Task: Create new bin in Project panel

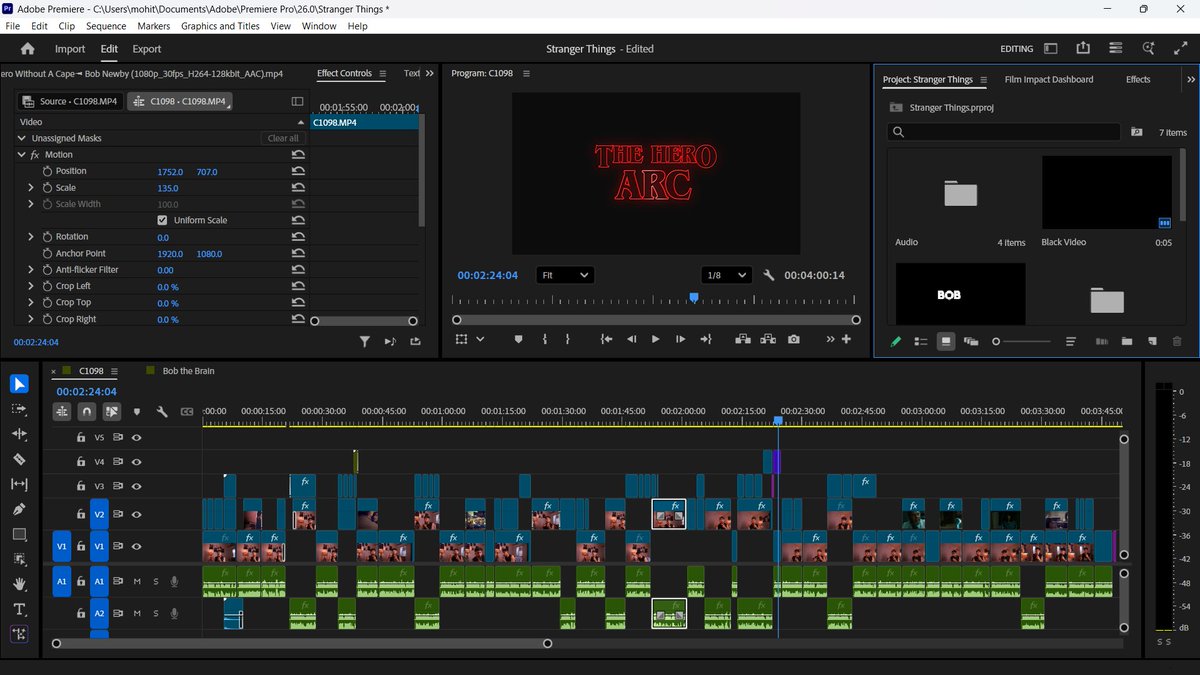Action: click(1127, 341)
